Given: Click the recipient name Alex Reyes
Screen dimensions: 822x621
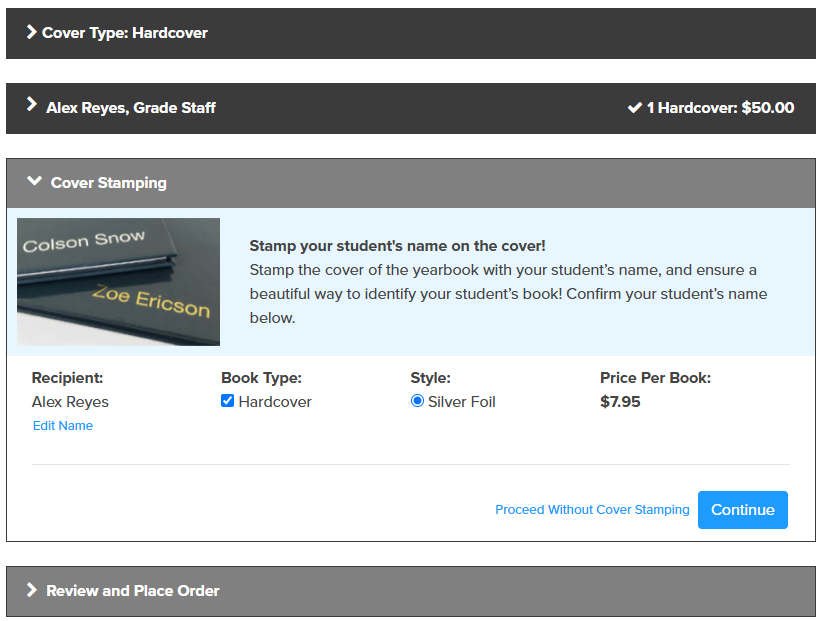Looking at the screenshot, I should tap(70, 402).
